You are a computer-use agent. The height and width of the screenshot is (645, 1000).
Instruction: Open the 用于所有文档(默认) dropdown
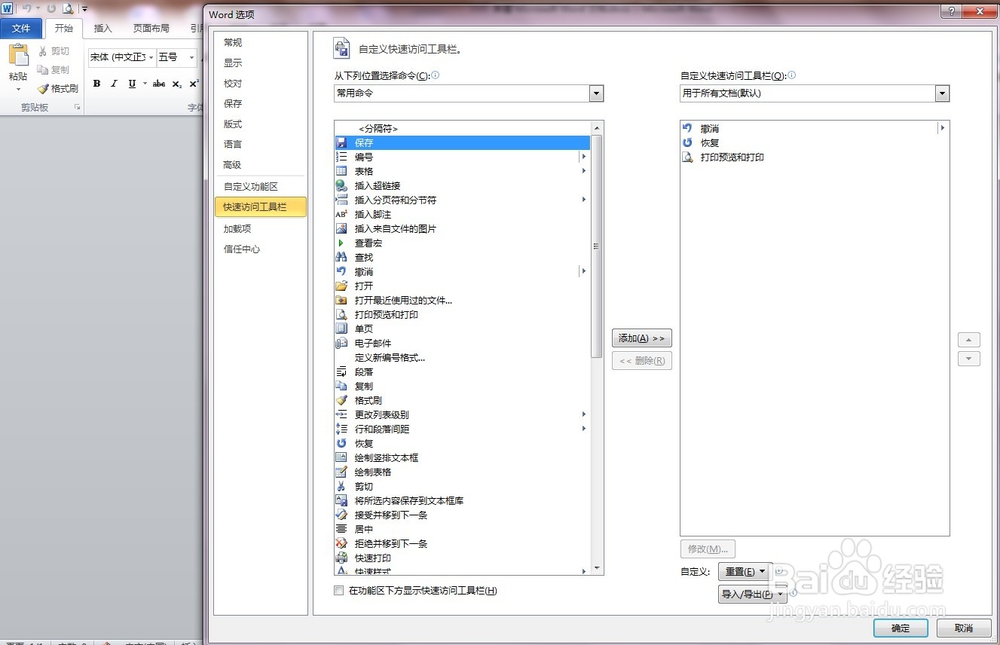click(x=941, y=93)
